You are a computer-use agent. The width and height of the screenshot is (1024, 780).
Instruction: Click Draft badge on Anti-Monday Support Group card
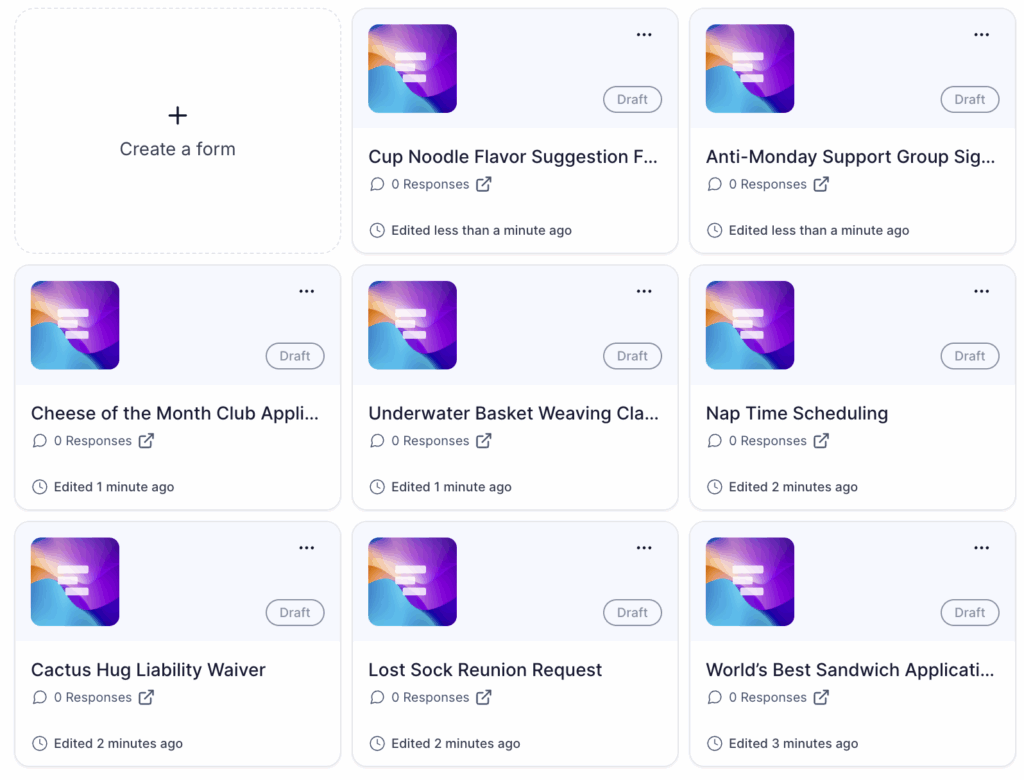[x=970, y=99]
